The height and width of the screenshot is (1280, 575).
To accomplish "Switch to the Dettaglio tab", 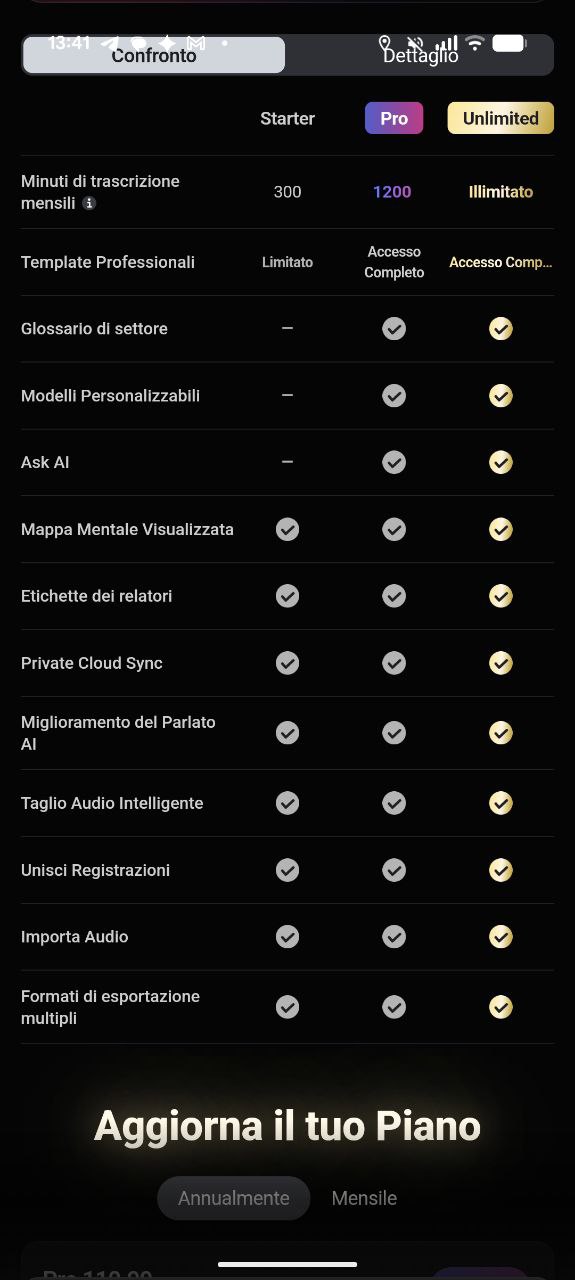I will click(420, 55).
